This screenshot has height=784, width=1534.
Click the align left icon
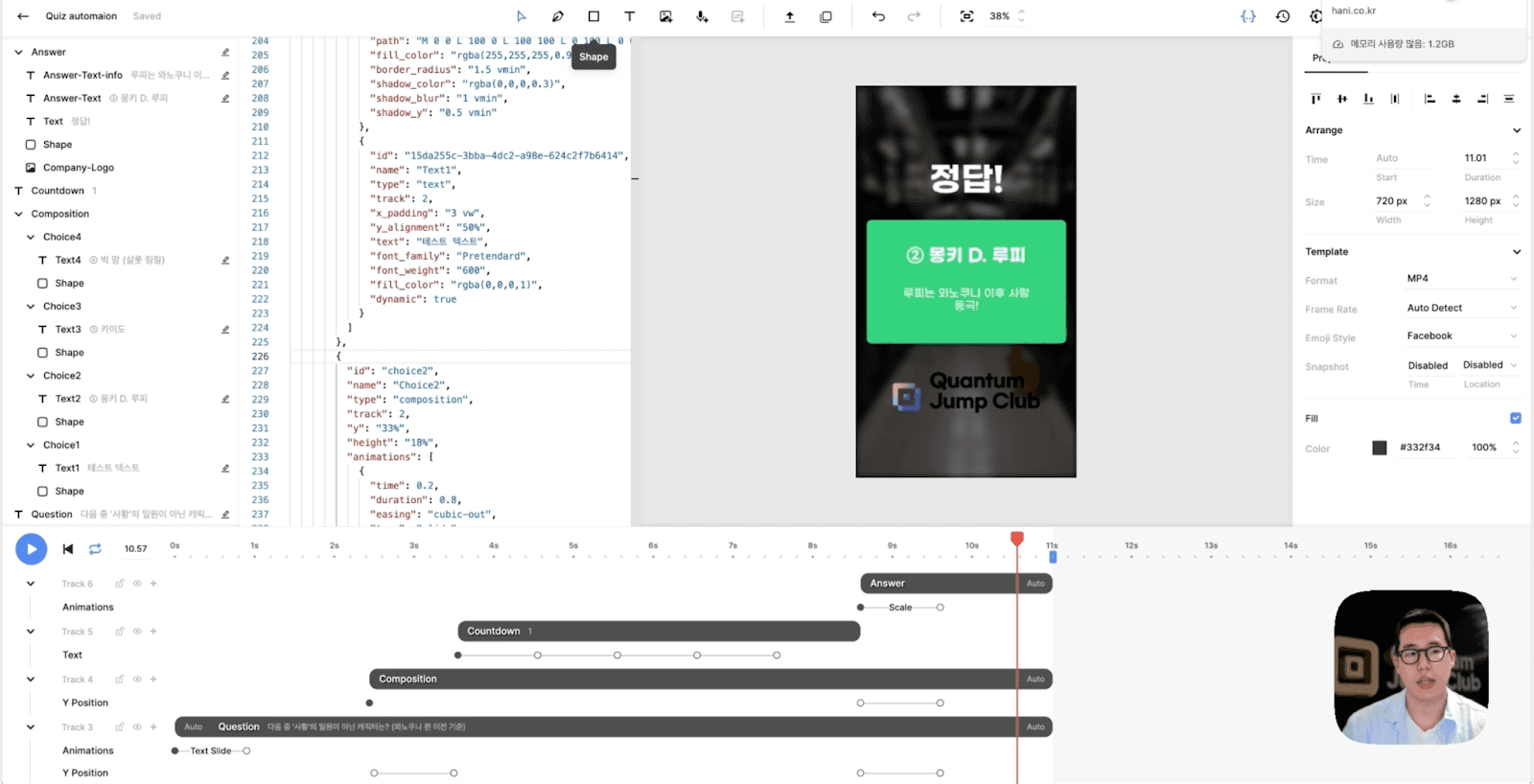(x=1429, y=99)
